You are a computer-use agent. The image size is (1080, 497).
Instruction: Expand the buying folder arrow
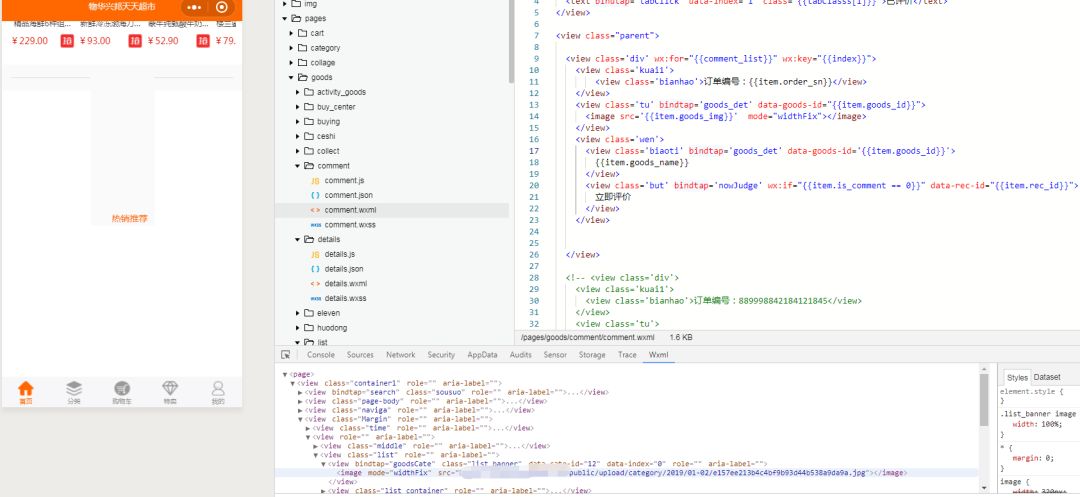pyautogui.click(x=298, y=121)
